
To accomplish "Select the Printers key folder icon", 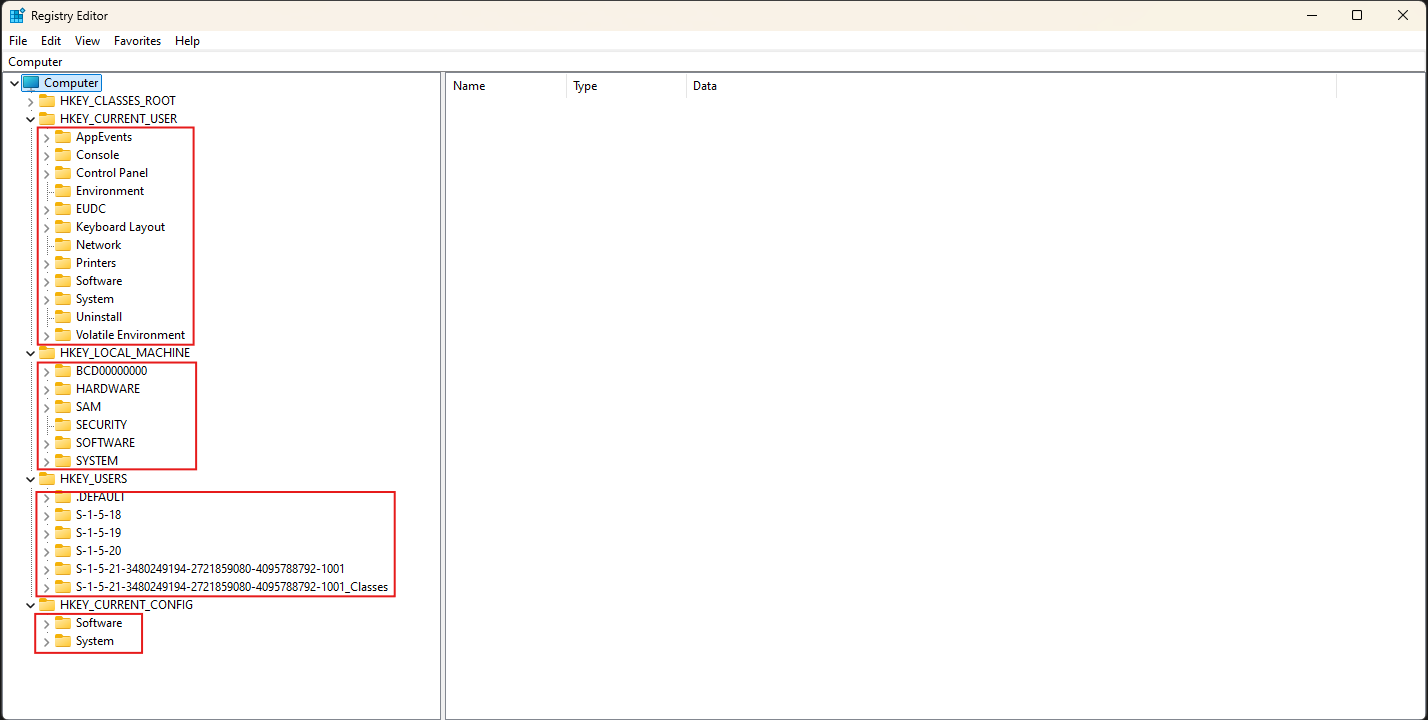I will tap(63, 263).
